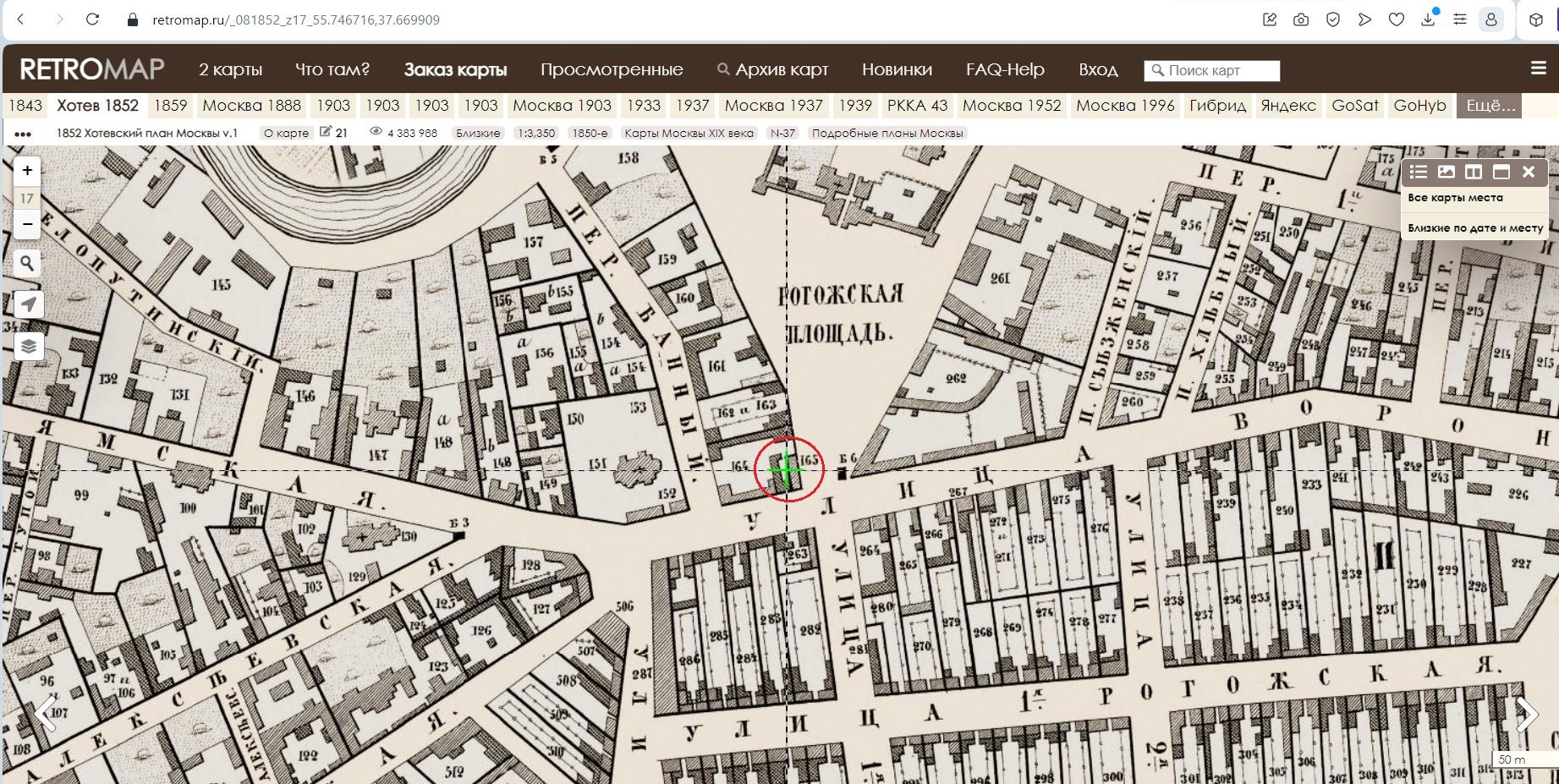Open the map layers stack icon
1559x784 pixels.
(x=29, y=347)
